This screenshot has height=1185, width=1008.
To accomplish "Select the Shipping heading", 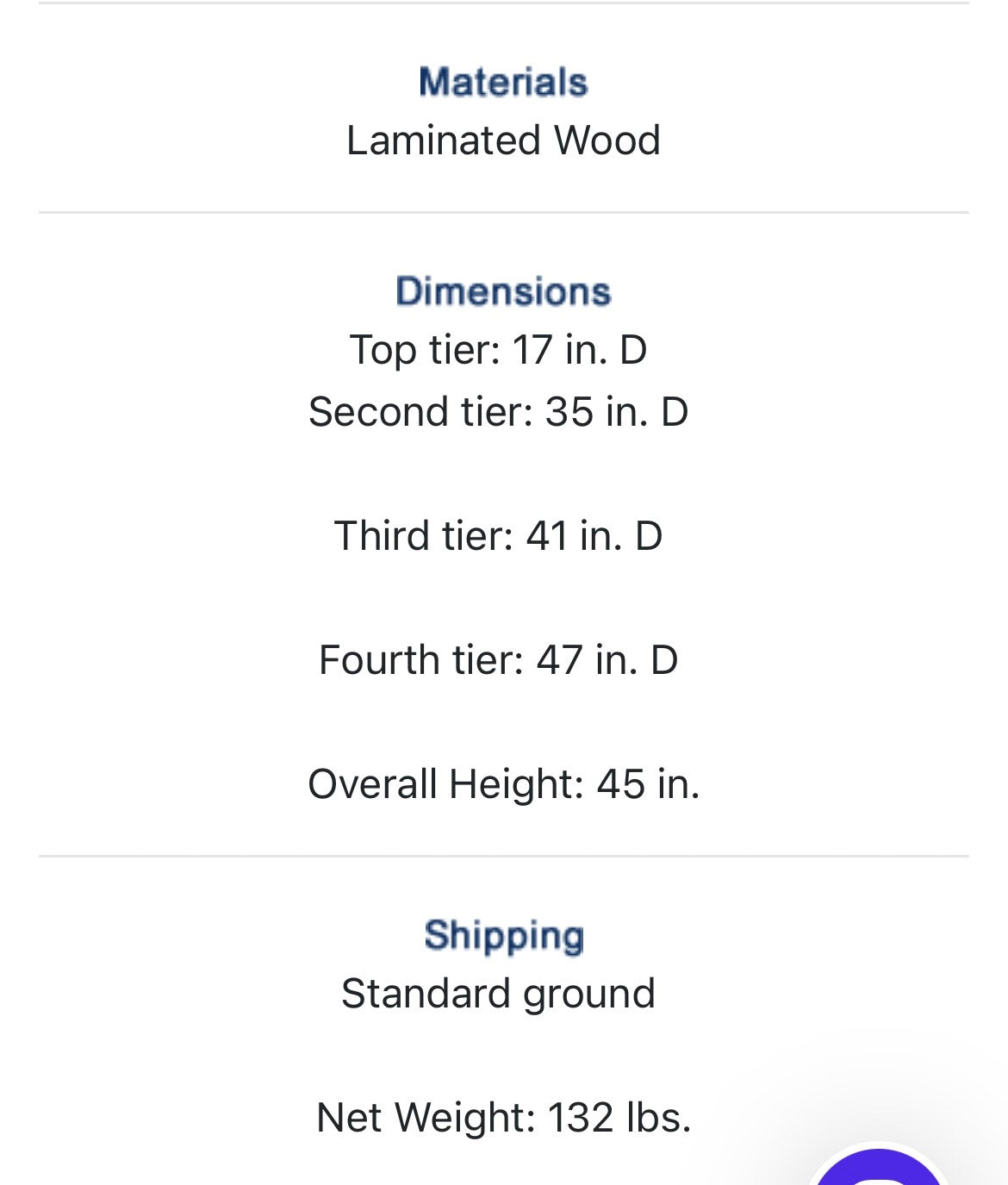I will (503, 936).
